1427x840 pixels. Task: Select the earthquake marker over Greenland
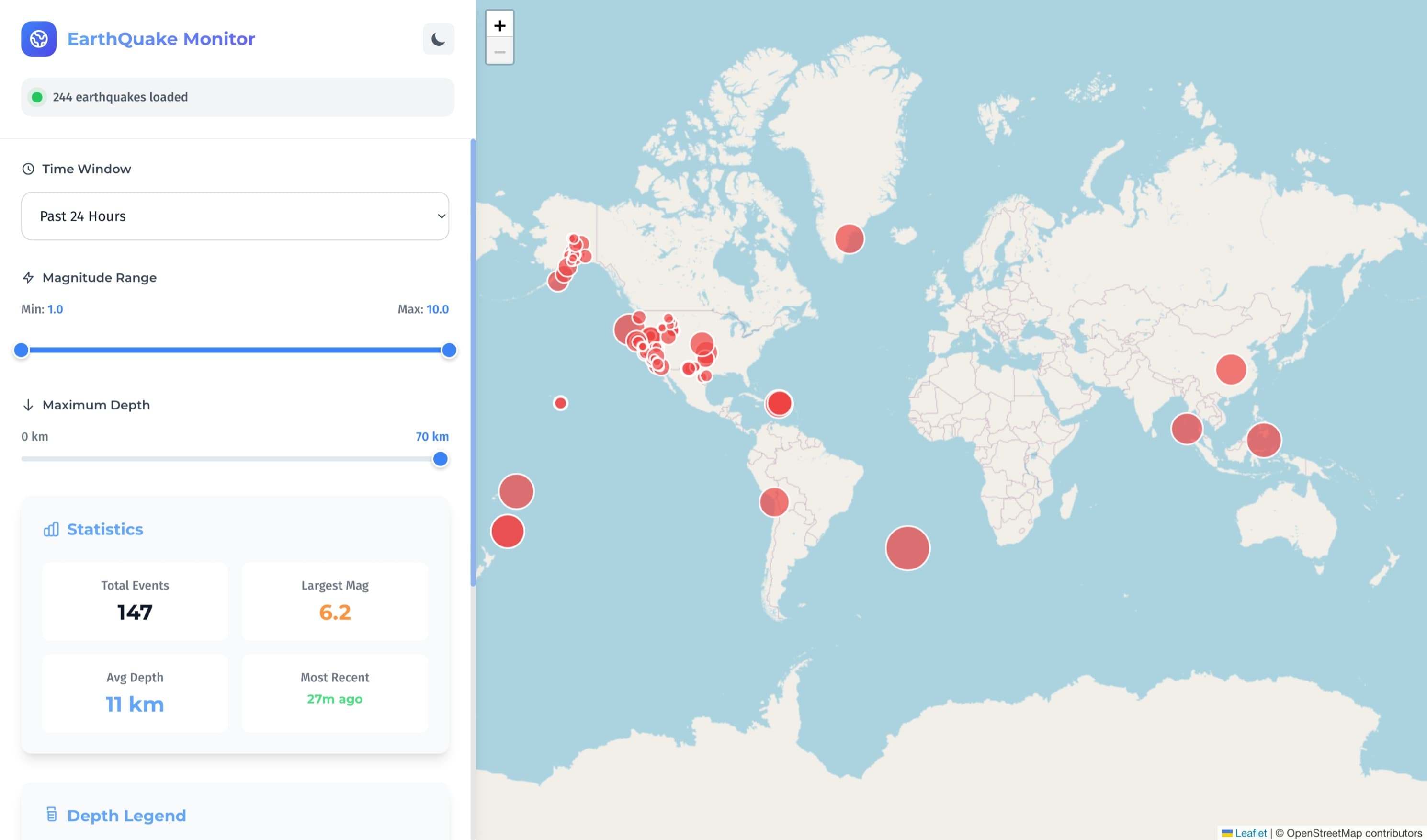click(x=849, y=239)
